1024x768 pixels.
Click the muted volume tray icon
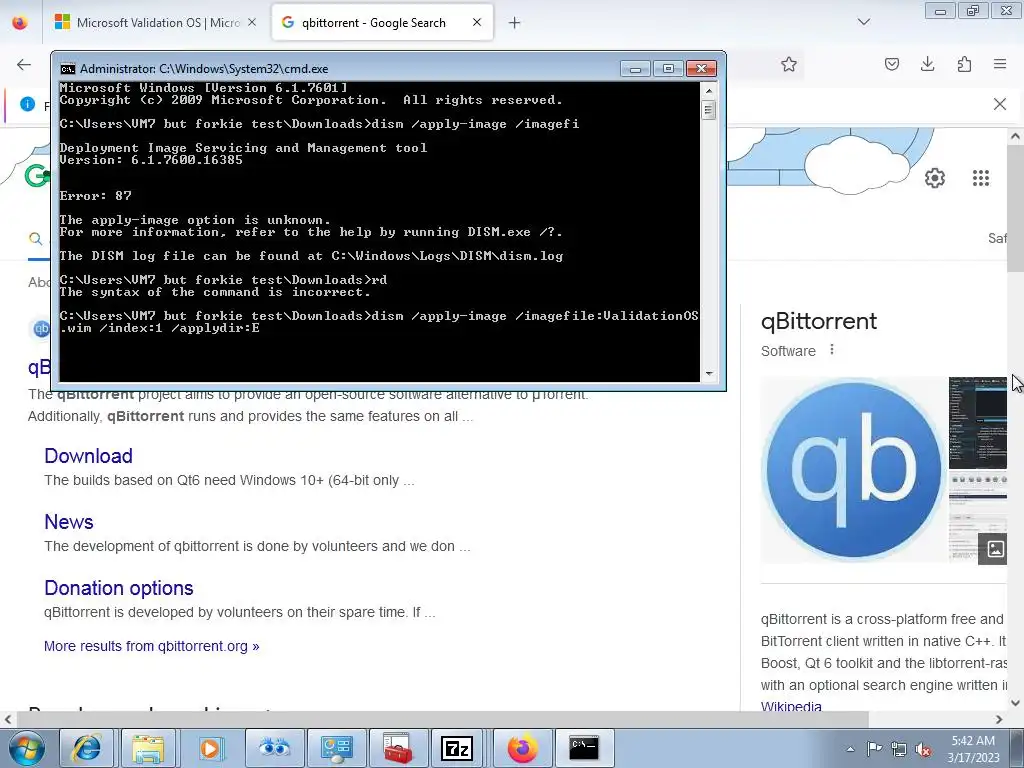(923, 749)
